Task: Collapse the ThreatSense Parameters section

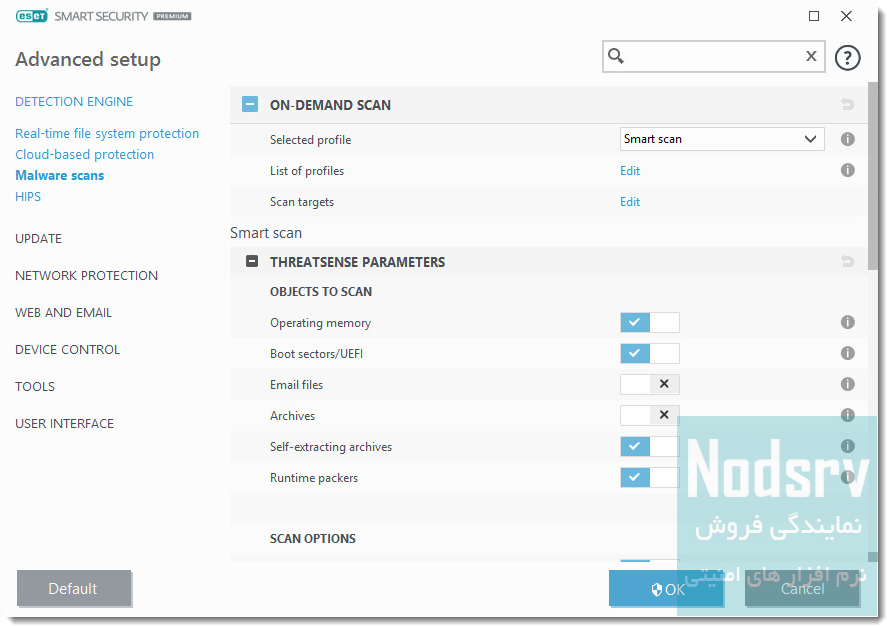Action: [x=252, y=261]
